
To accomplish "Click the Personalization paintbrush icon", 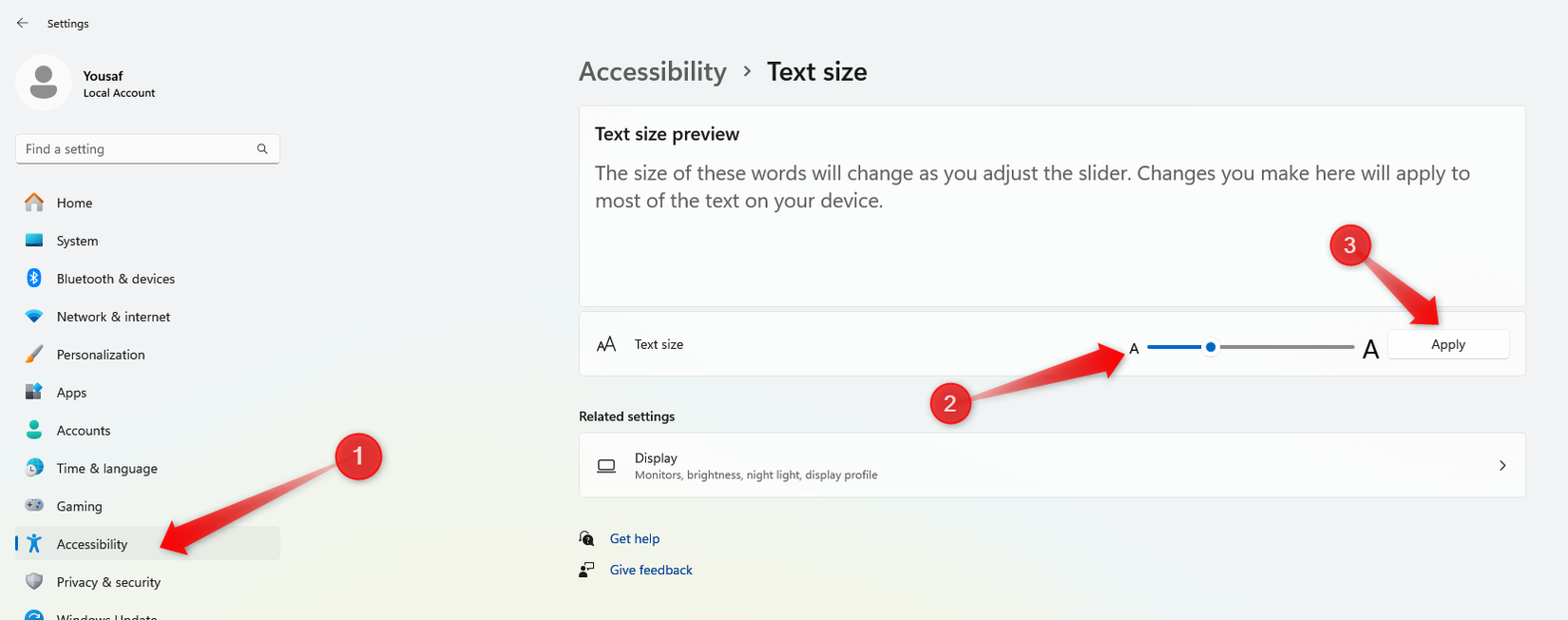I will coord(34,355).
